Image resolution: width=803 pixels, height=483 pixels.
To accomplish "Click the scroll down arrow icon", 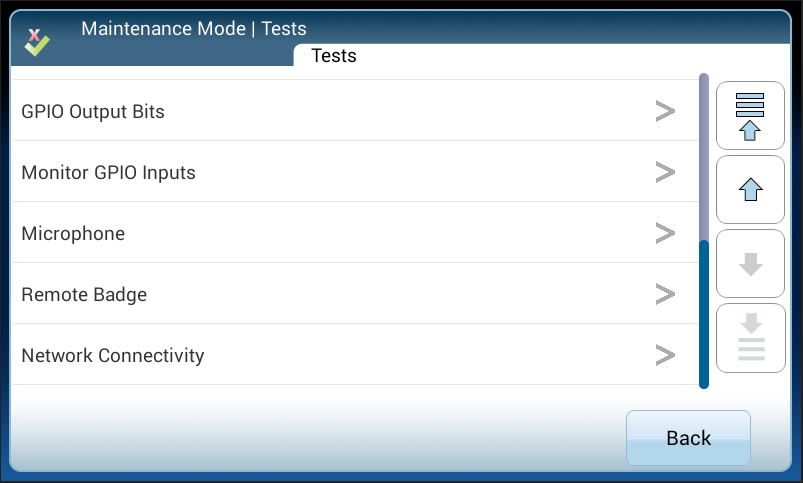I will coord(750,264).
